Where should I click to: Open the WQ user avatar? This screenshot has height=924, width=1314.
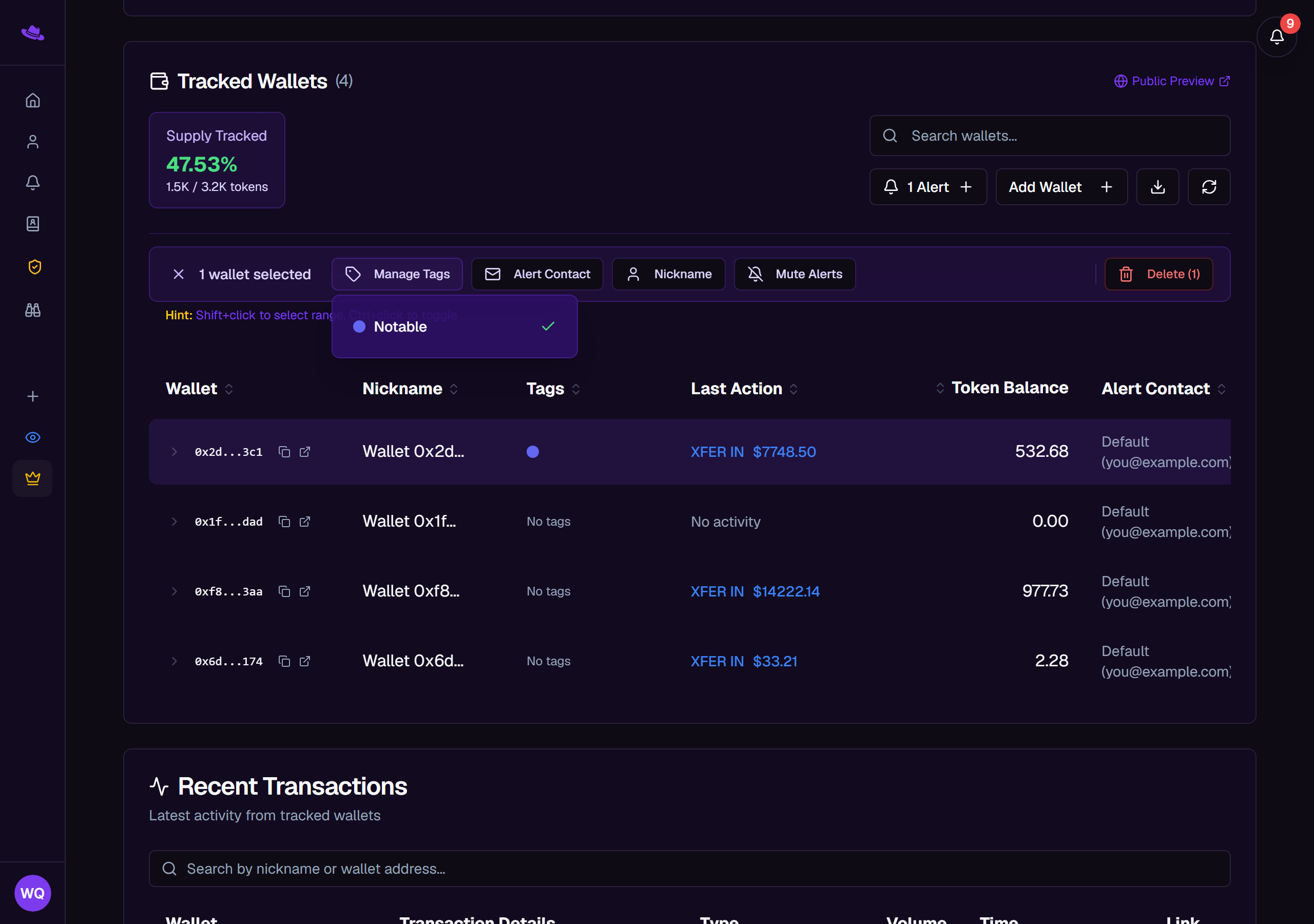[x=33, y=893]
